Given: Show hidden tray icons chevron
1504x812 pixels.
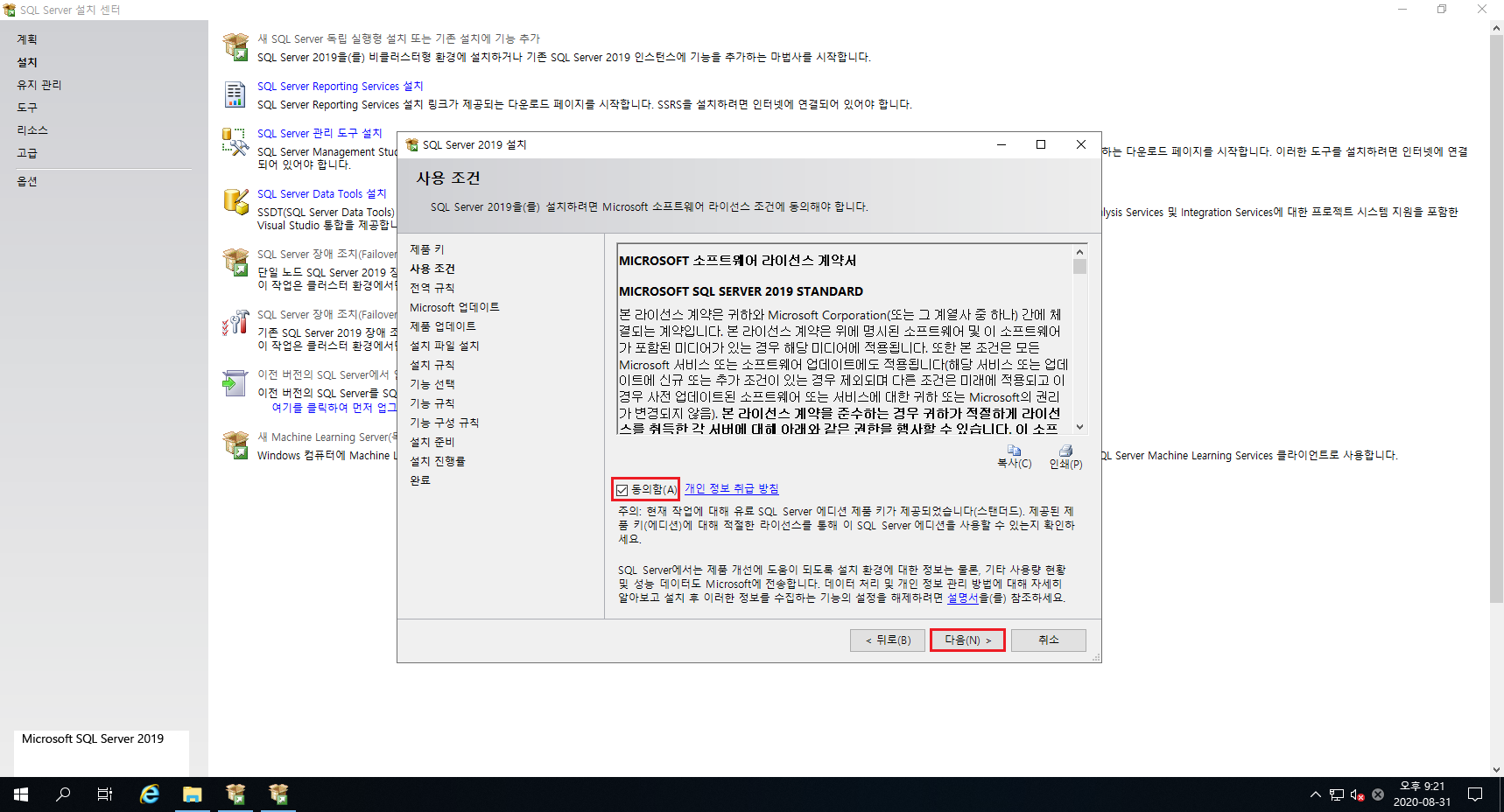Looking at the screenshot, I should coord(1315,794).
